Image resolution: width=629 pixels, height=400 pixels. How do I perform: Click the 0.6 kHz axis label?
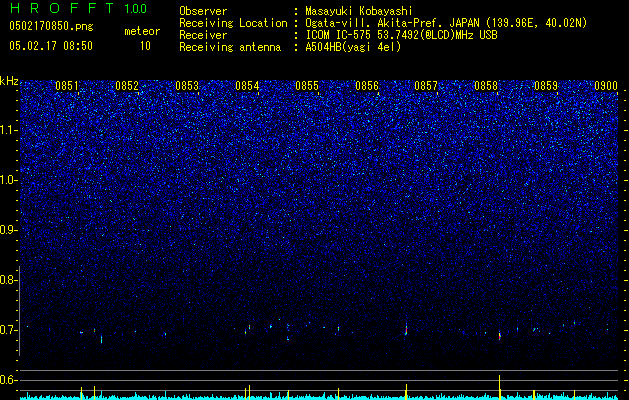[8, 380]
